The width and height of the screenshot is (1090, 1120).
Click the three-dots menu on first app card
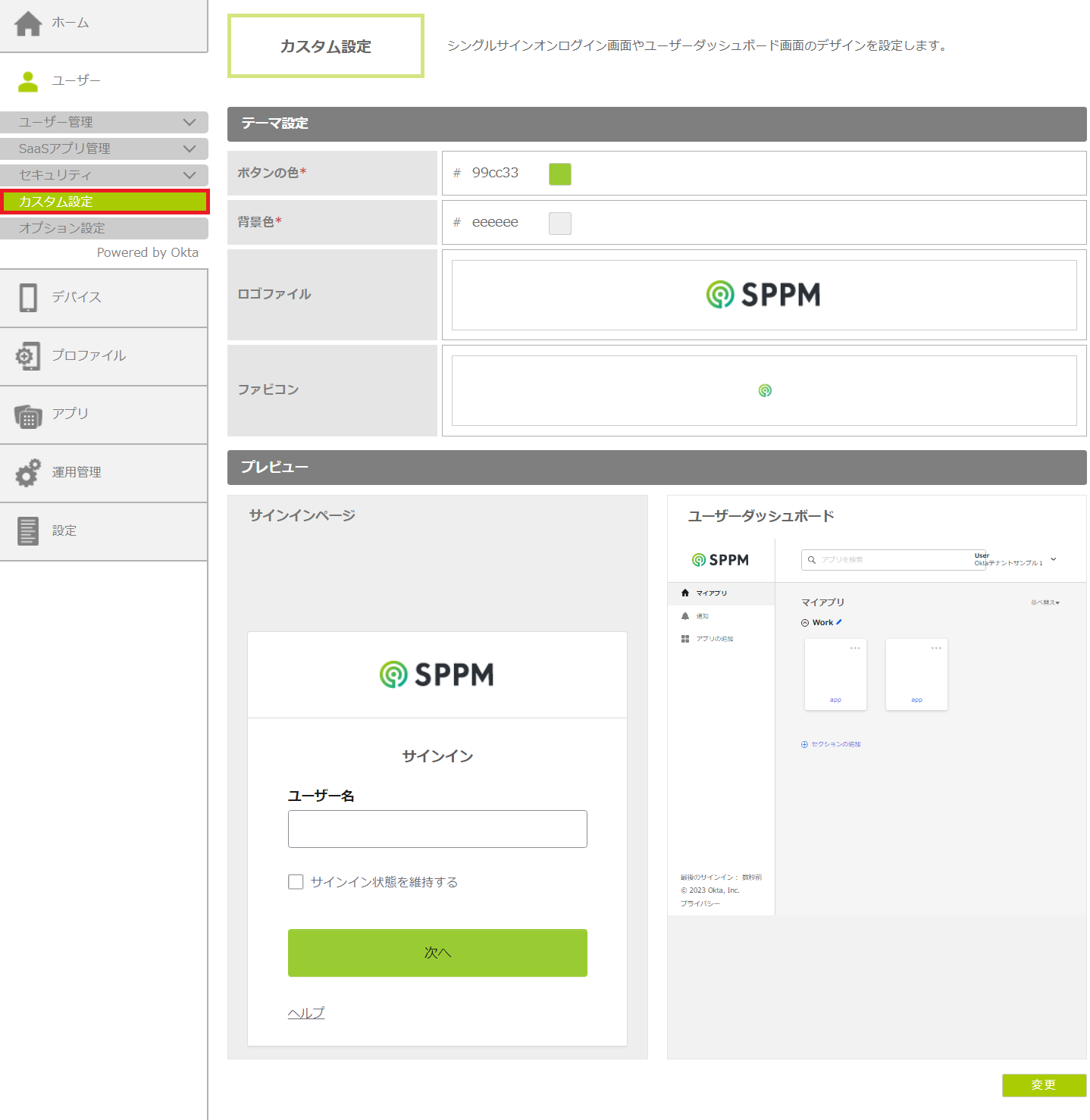point(855,648)
